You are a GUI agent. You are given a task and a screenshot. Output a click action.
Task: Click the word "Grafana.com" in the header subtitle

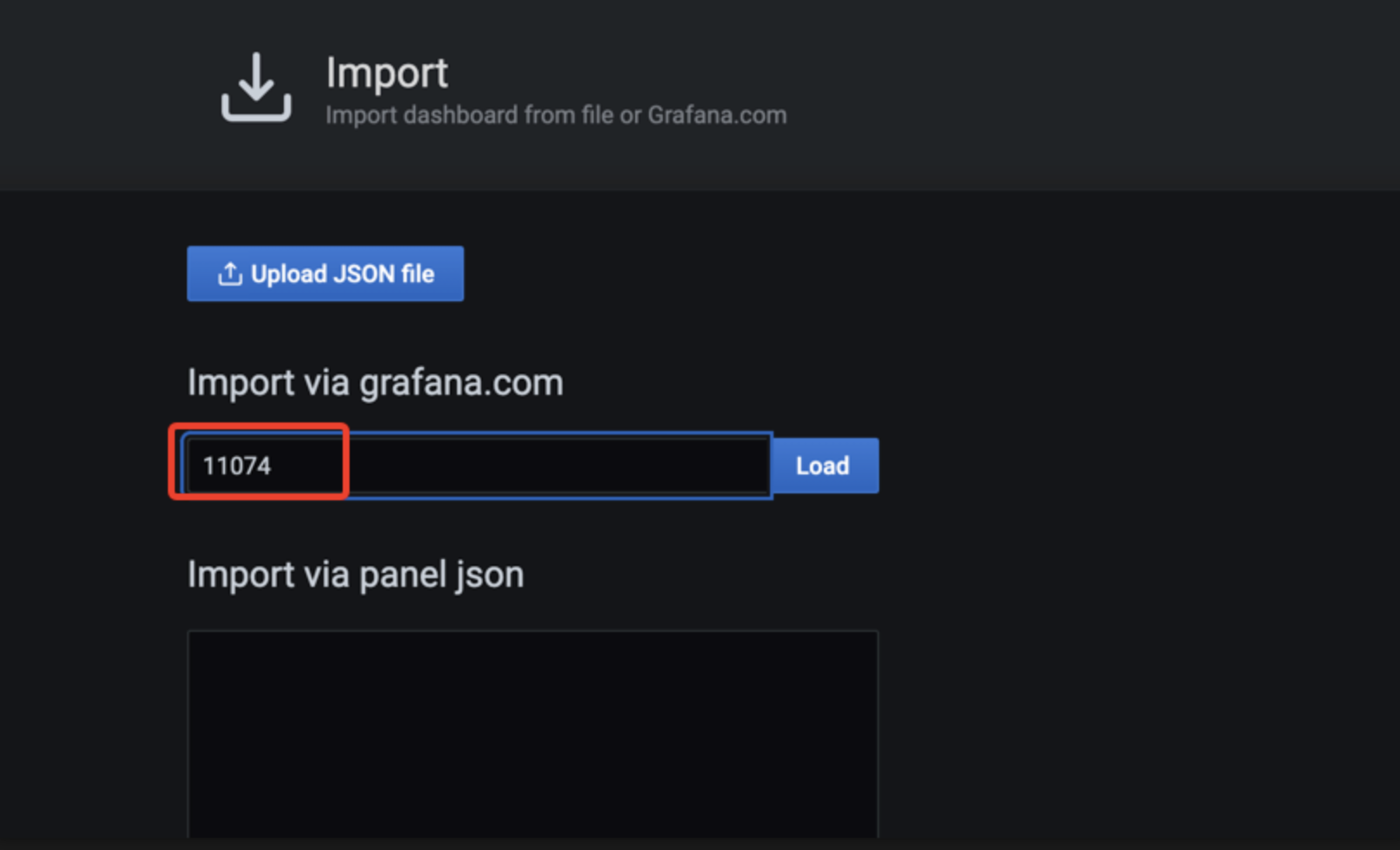click(x=716, y=115)
